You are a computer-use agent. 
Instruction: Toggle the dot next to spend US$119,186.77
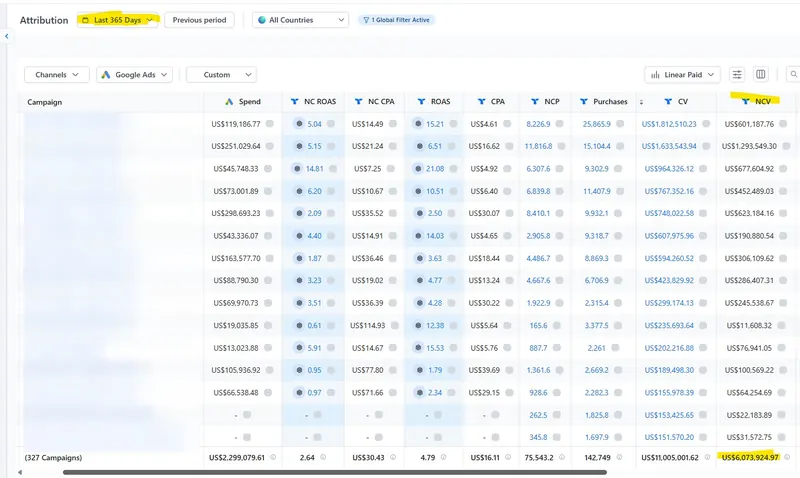(269, 123)
